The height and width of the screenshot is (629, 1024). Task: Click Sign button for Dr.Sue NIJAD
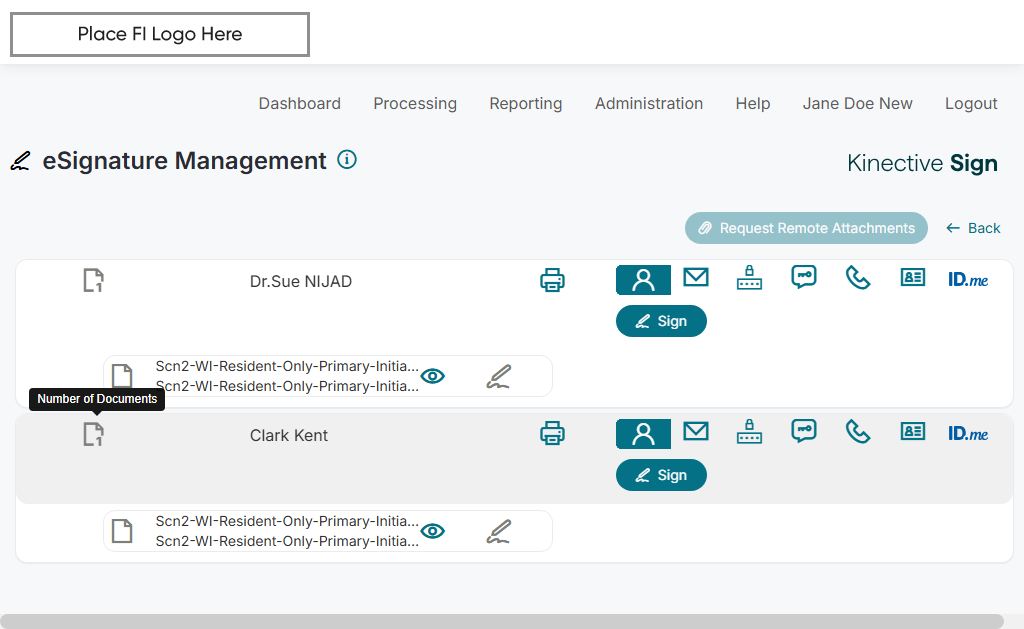(x=661, y=321)
